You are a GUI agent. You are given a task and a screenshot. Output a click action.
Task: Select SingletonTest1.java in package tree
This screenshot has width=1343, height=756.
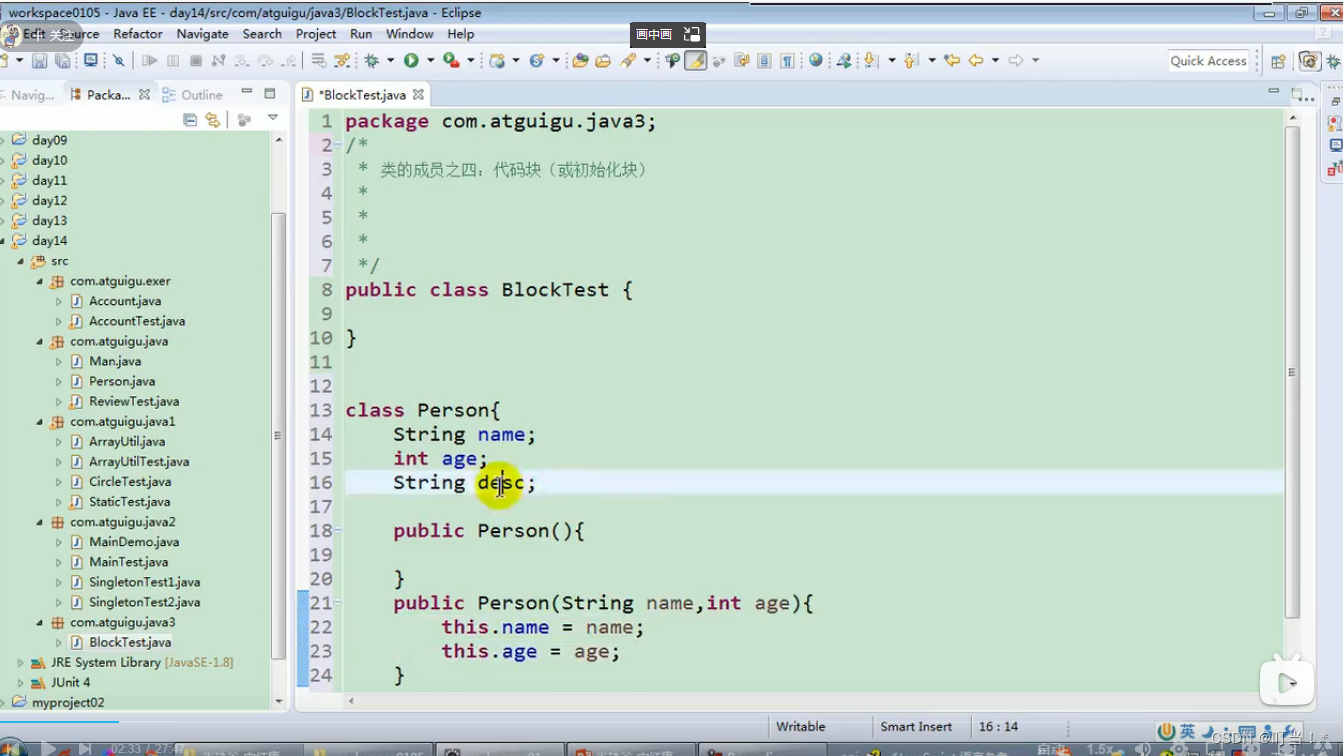(144, 582)
